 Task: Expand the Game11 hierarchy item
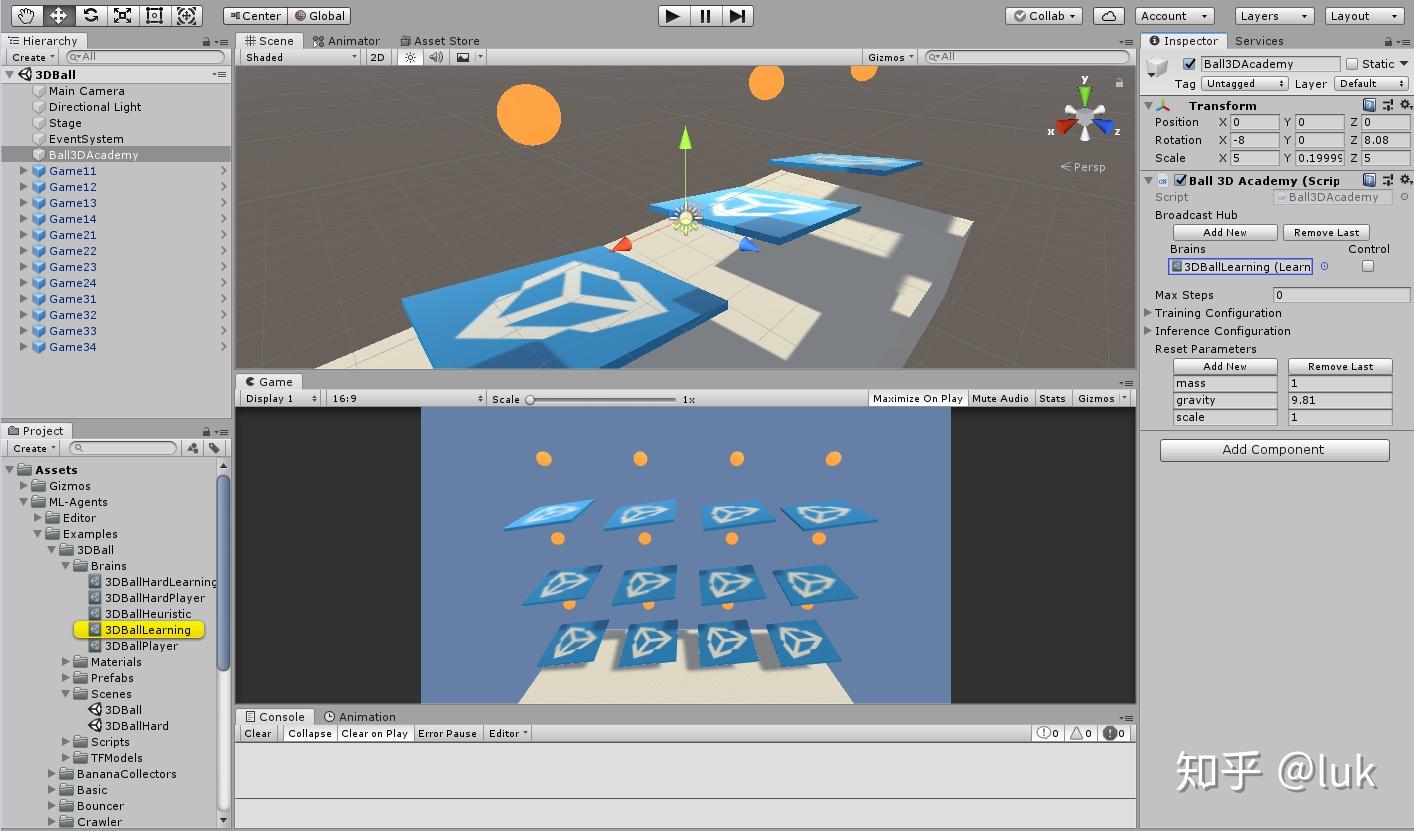point(23,171)
